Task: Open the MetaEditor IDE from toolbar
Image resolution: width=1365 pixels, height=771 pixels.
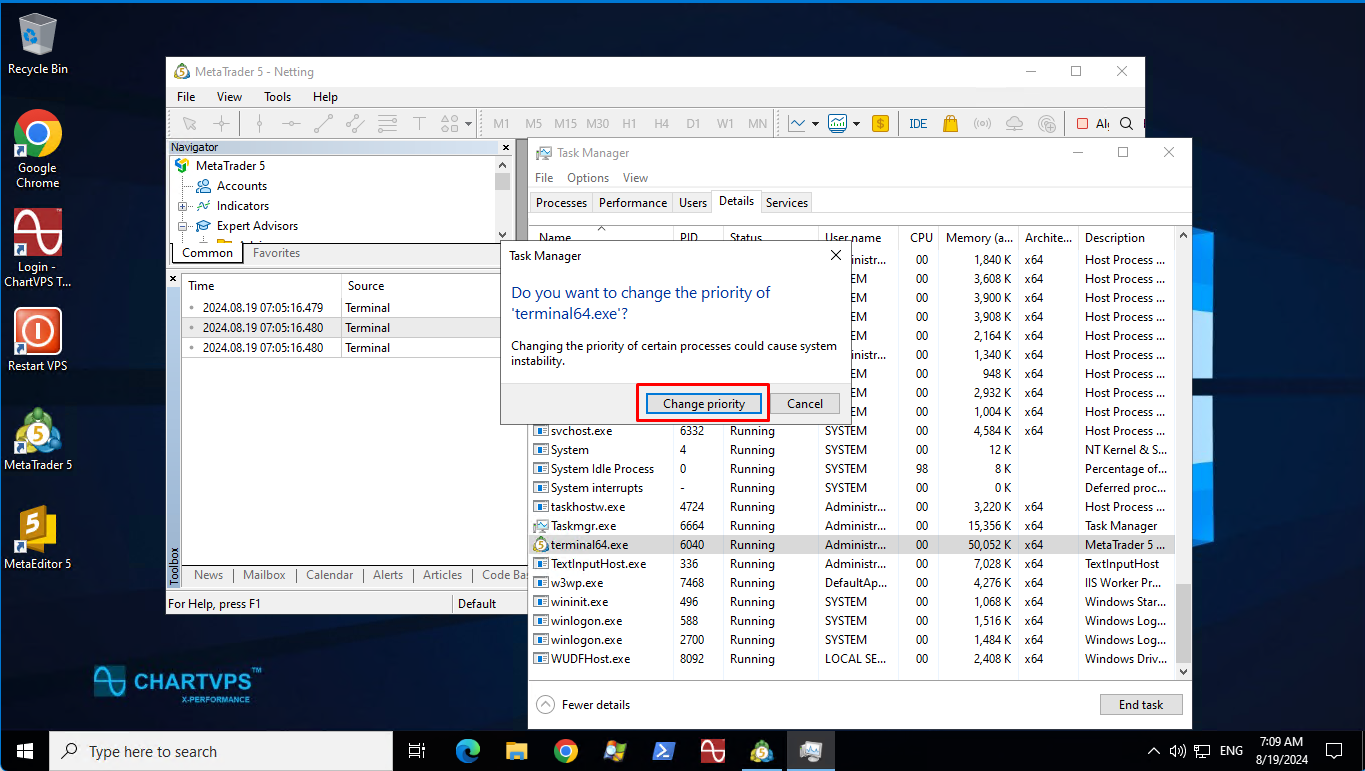Action: (917, 124)
